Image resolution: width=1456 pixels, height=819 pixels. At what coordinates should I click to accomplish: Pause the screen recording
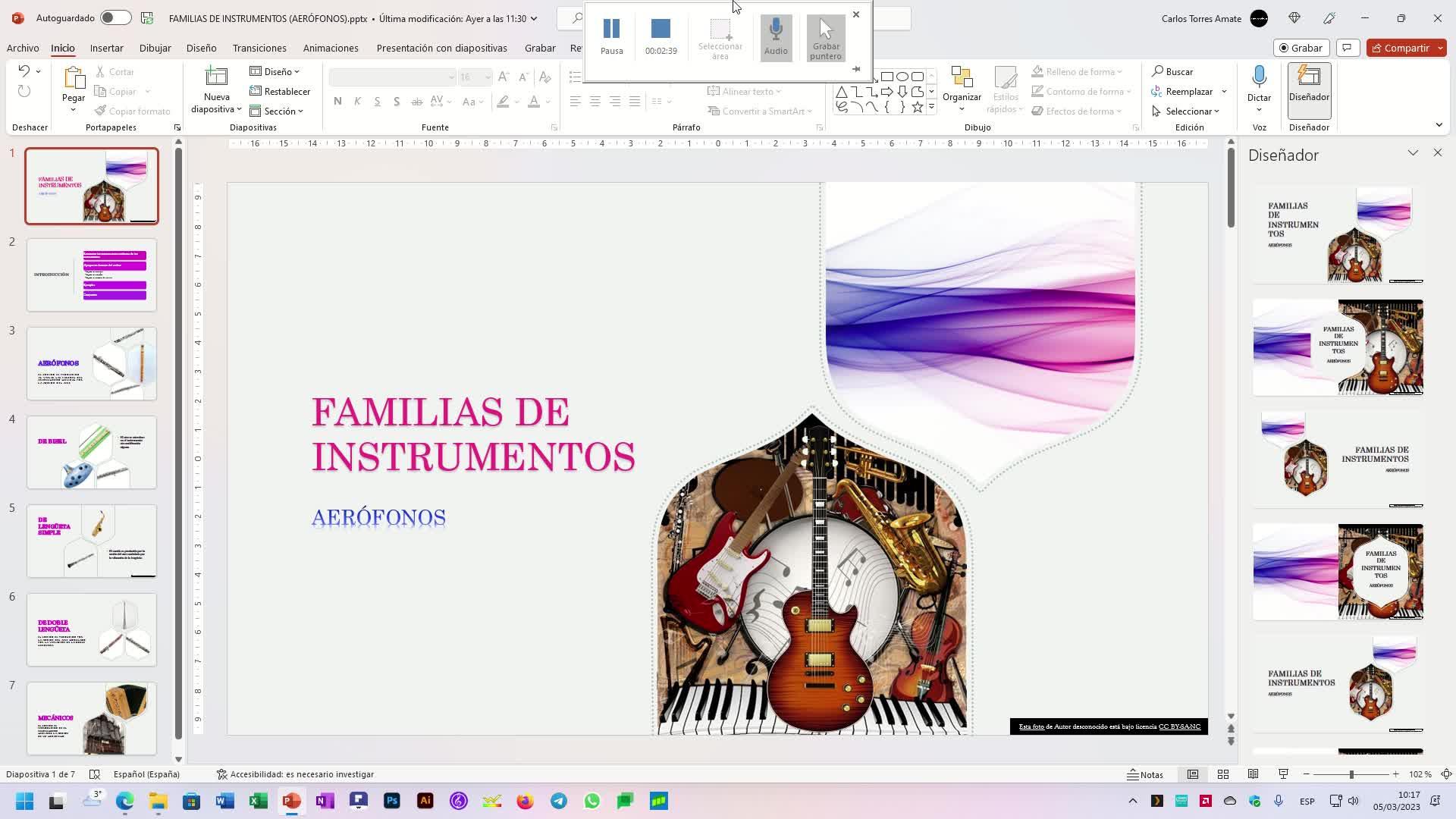(x=611, y=36)
